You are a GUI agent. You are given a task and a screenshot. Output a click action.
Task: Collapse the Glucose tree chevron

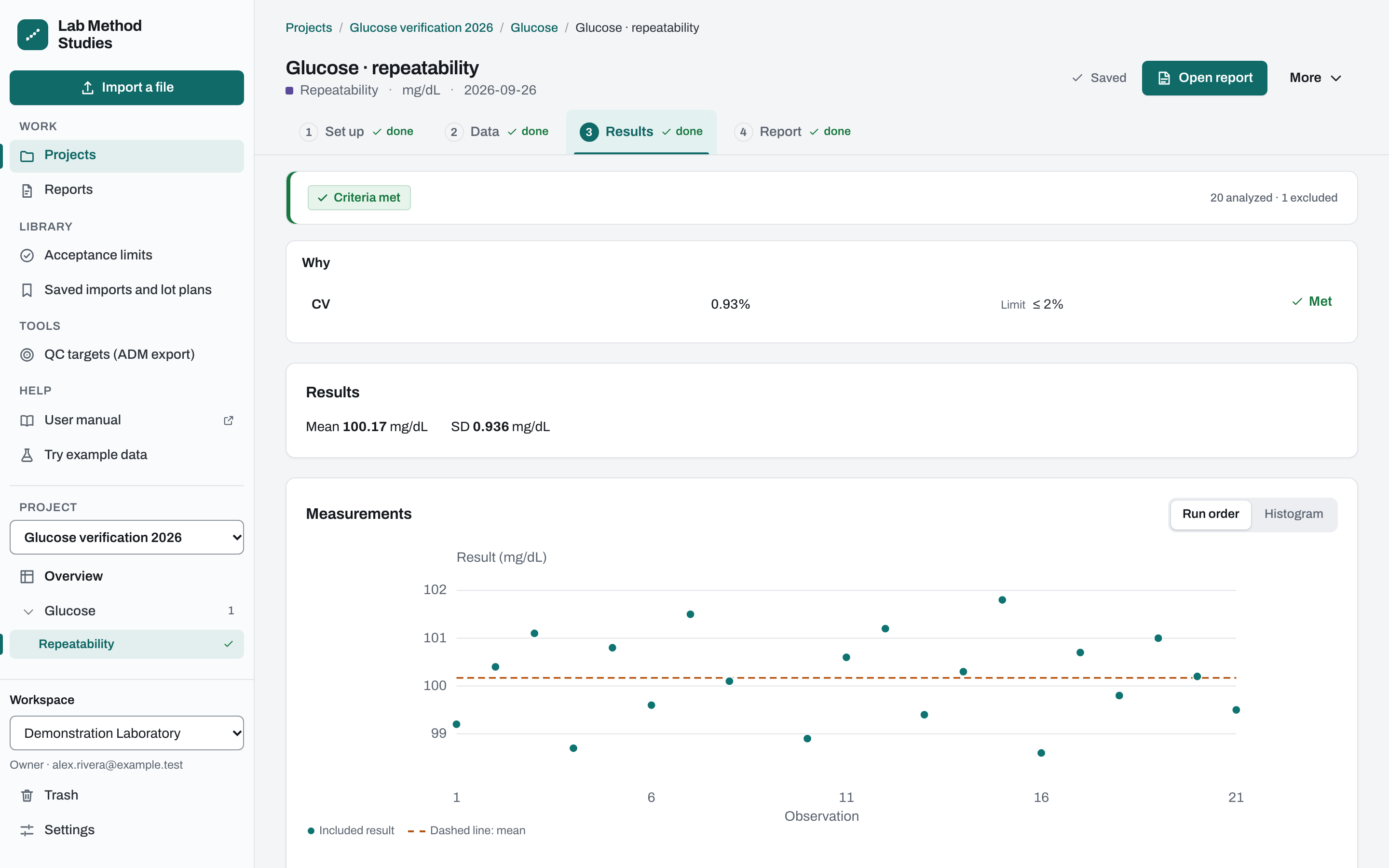[28, 611]
